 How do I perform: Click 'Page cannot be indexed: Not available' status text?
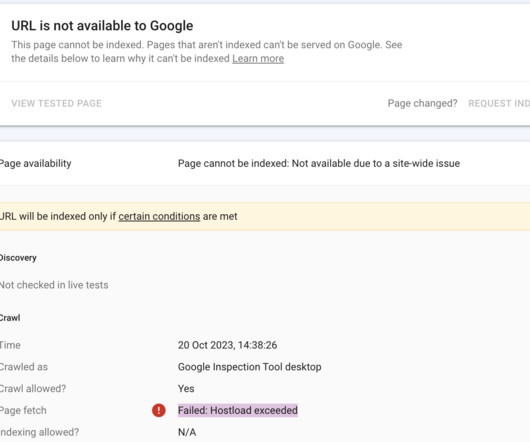(319, 164)
